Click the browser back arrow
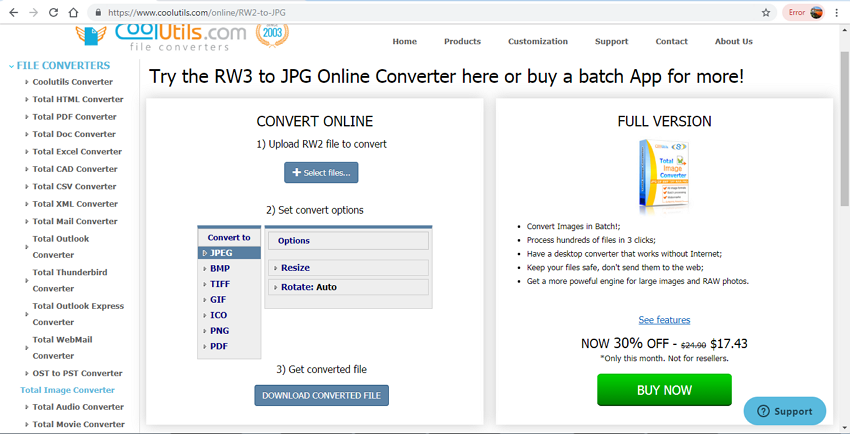The height and width of the screenshot is (434, 850). (x=13, y=12)
